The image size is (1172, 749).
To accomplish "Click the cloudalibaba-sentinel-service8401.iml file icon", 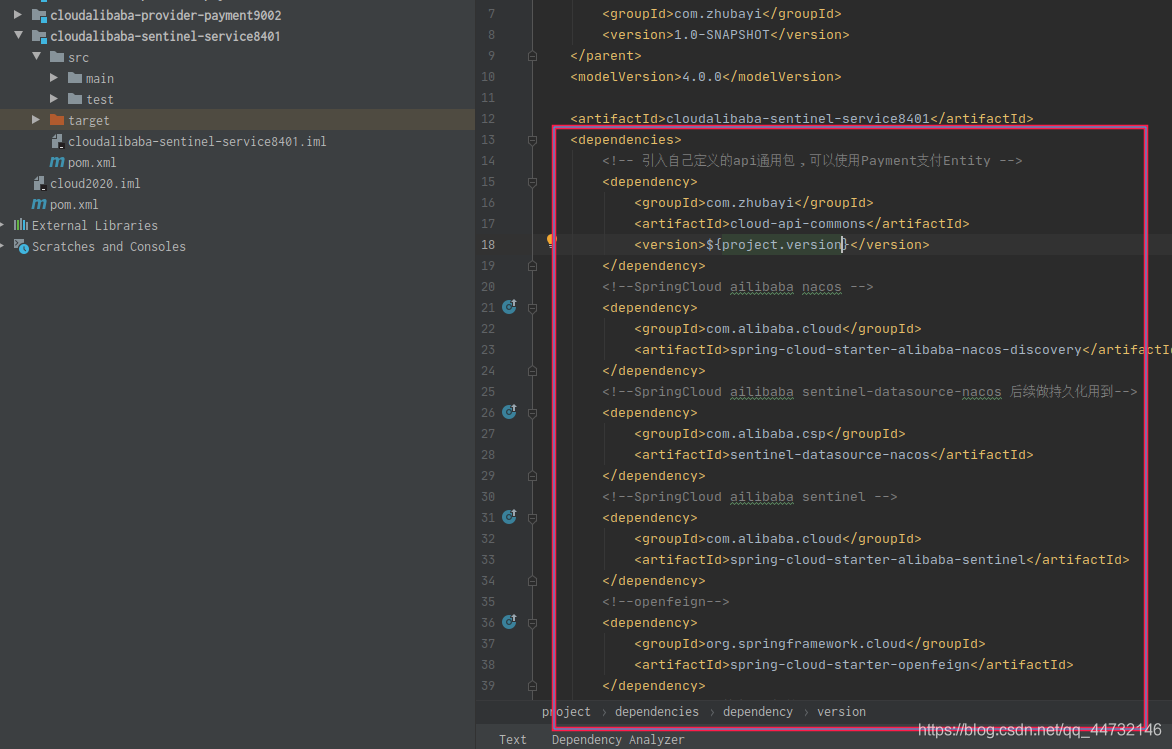I will pos(58,141).
